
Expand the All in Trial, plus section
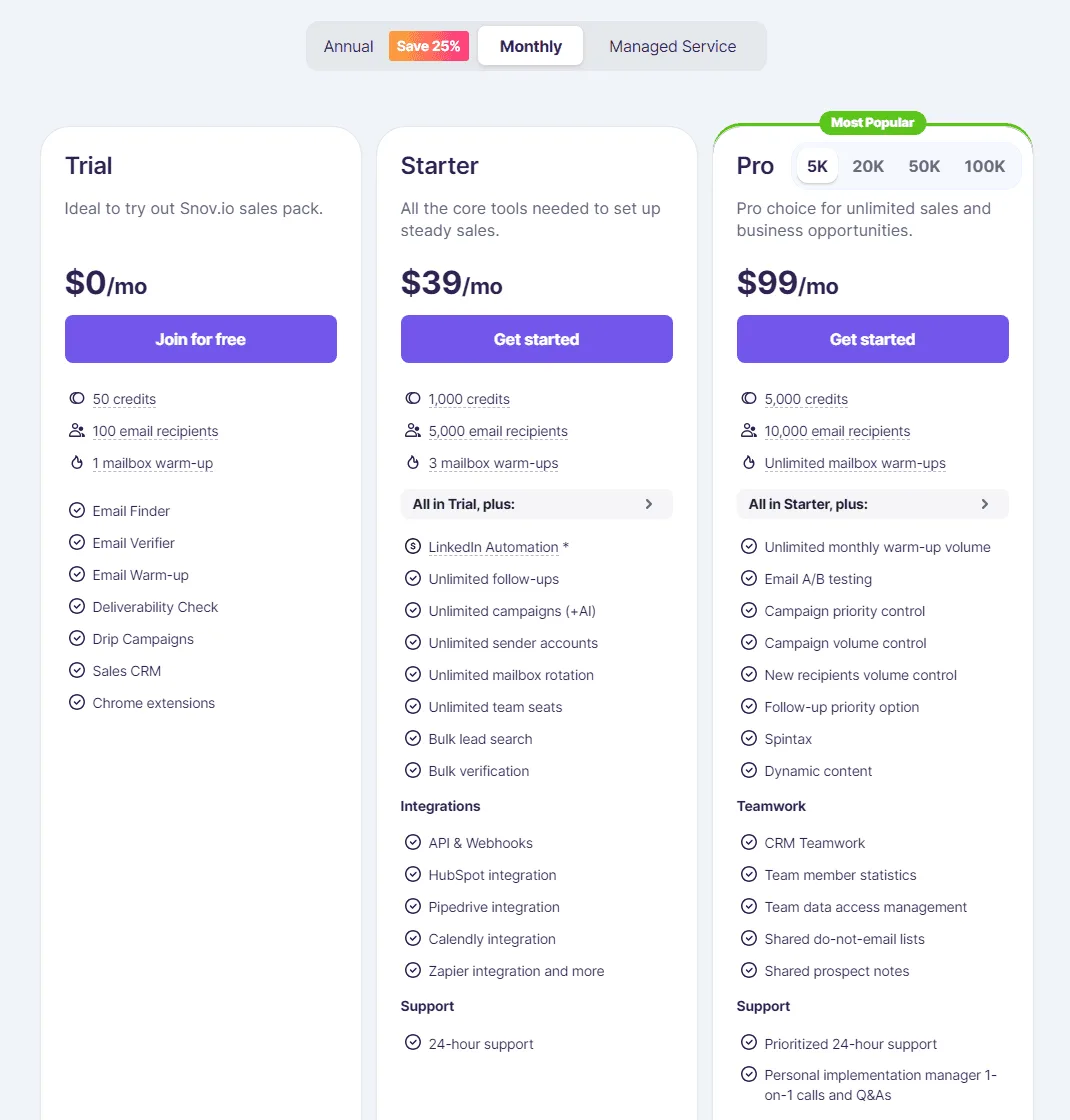coord(537,504)
